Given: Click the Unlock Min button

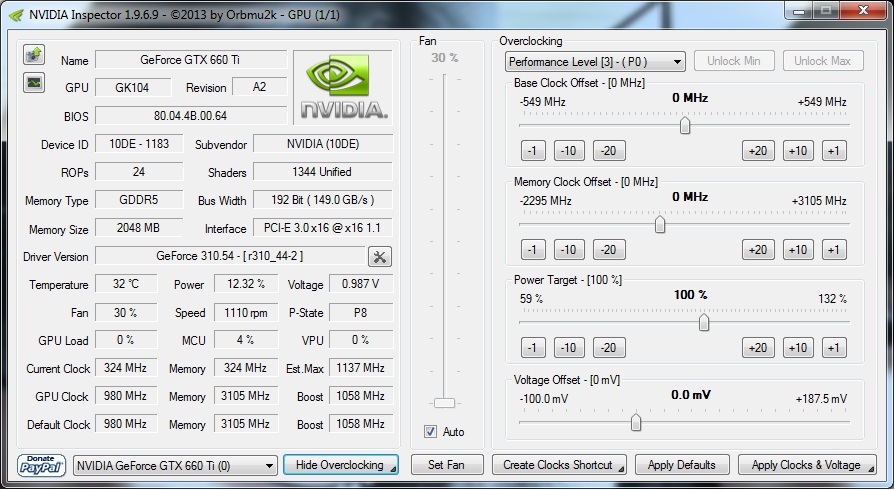Looking at the screenshot, I should [x=734, y=61].
